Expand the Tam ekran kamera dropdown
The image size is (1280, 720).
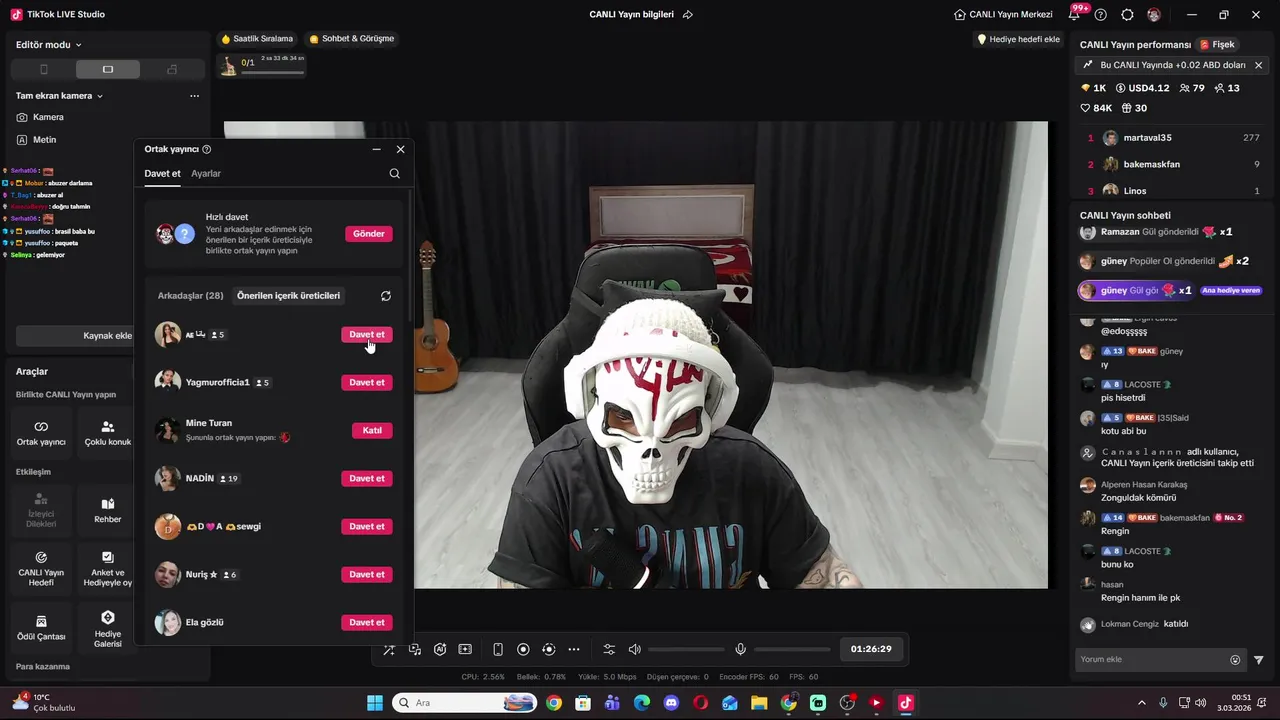pyautogui.click(x=60, y=96)
